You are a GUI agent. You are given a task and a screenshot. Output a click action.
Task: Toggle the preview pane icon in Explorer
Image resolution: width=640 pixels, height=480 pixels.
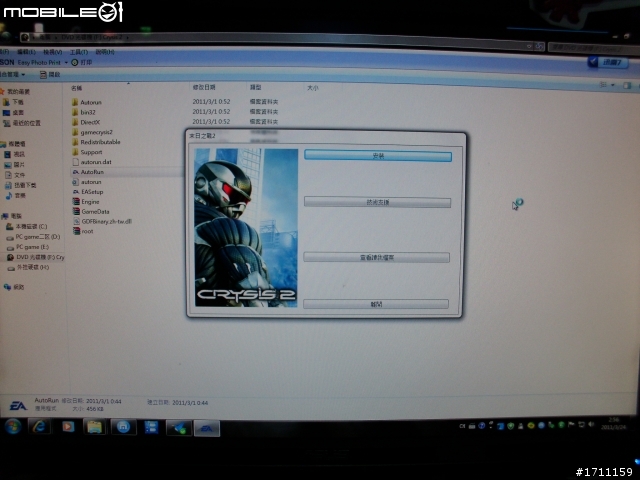627,85
